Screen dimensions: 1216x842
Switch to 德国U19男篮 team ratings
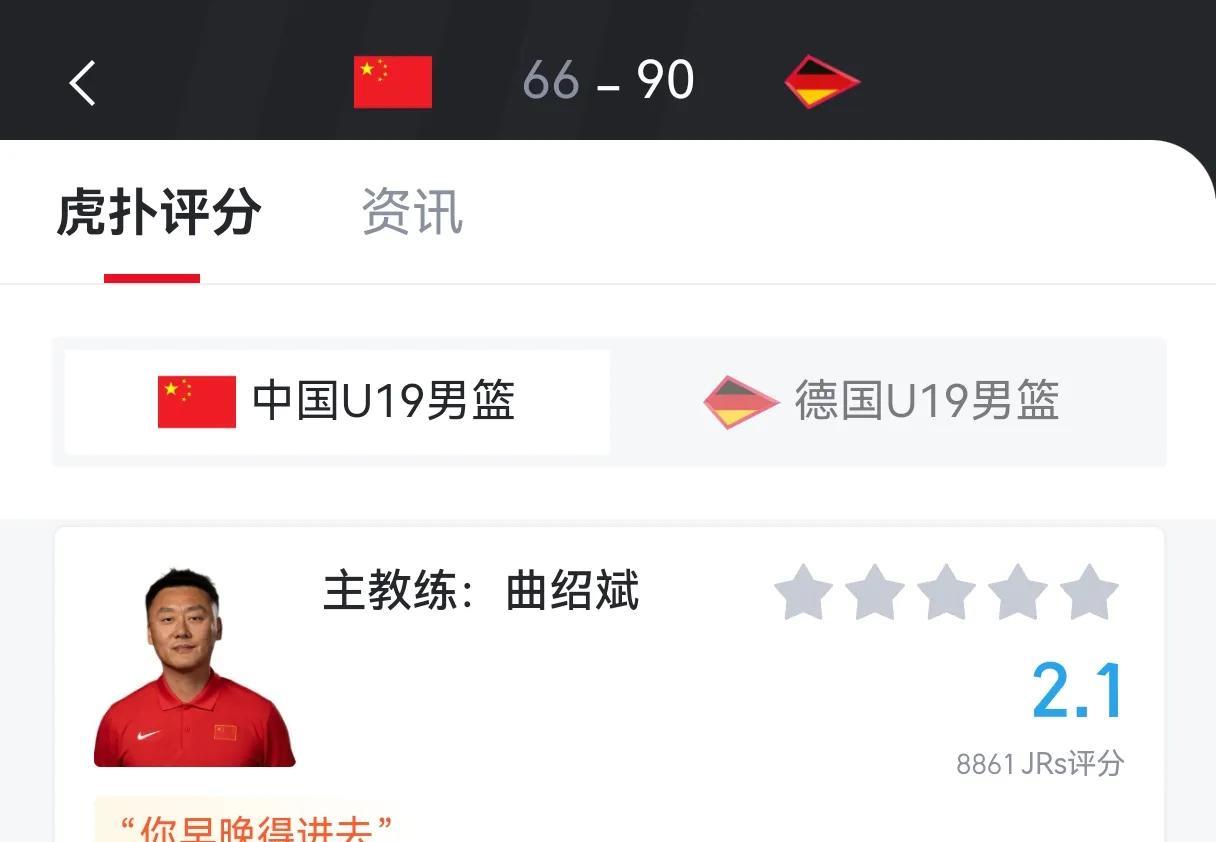(x=882, y=402)
